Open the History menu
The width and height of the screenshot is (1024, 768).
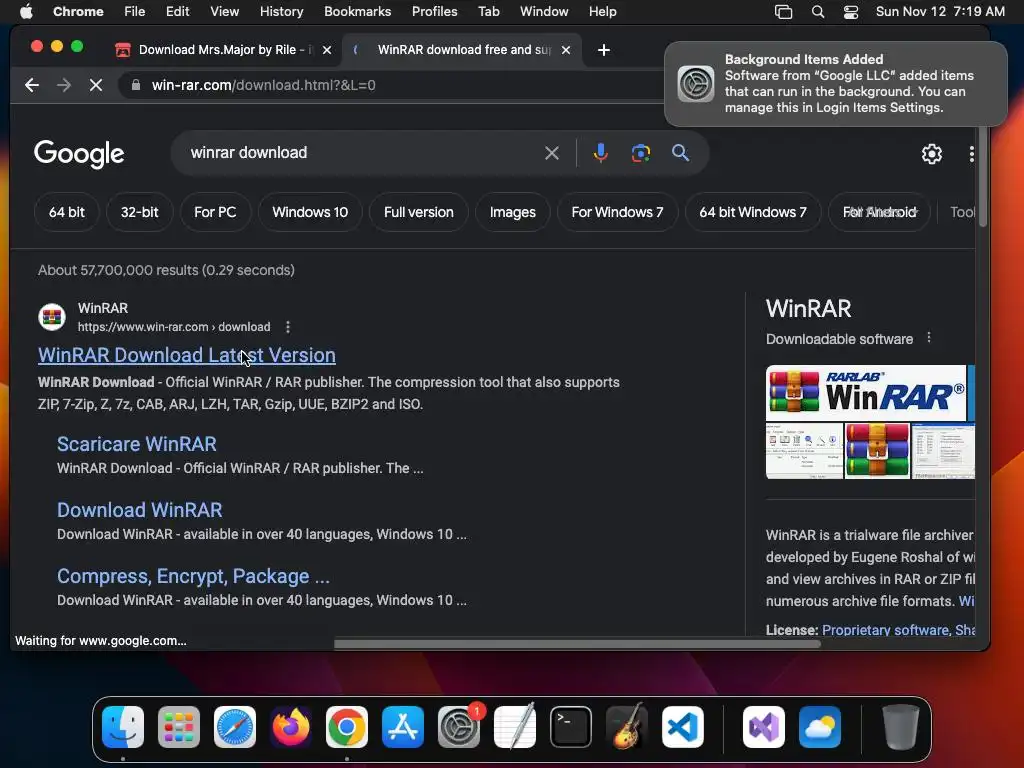point(281,11)
